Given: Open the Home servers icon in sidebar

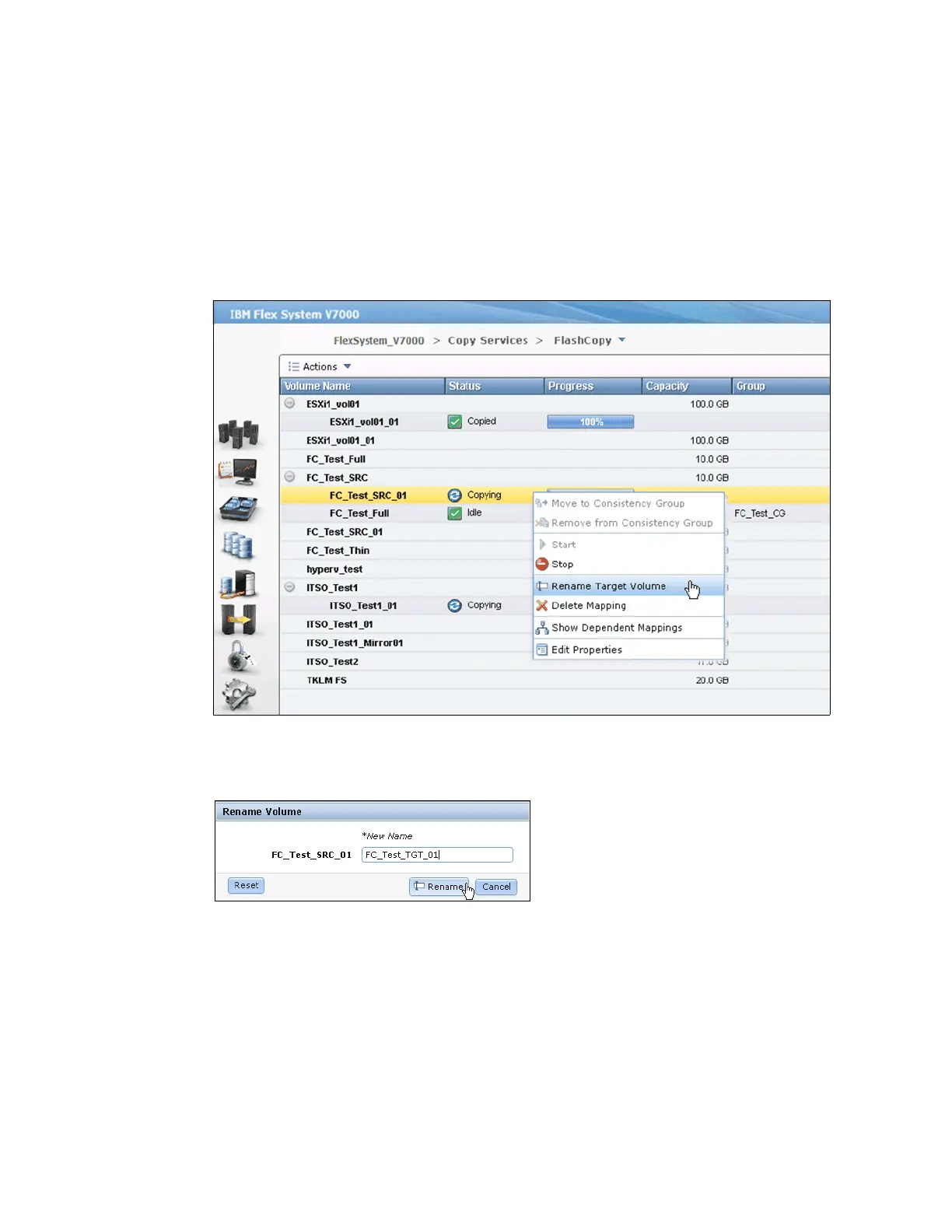Looking at the screenshot, I should tap(239, 433).
